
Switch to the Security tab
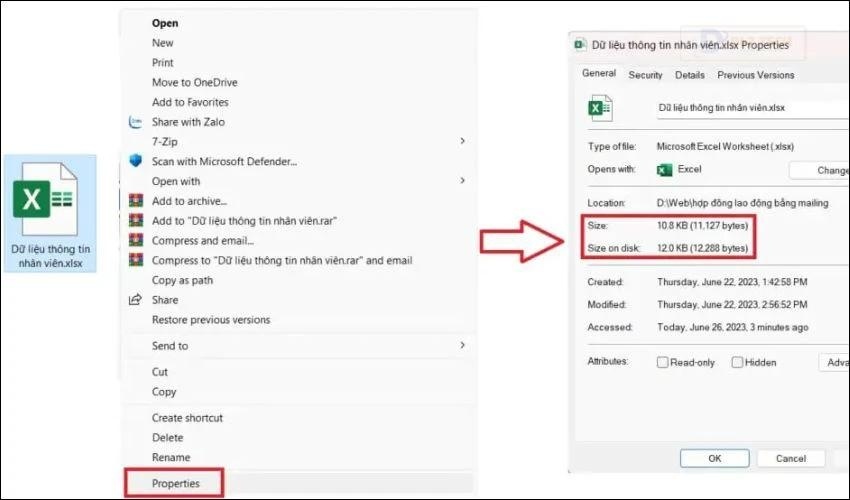tap(645, 75)
